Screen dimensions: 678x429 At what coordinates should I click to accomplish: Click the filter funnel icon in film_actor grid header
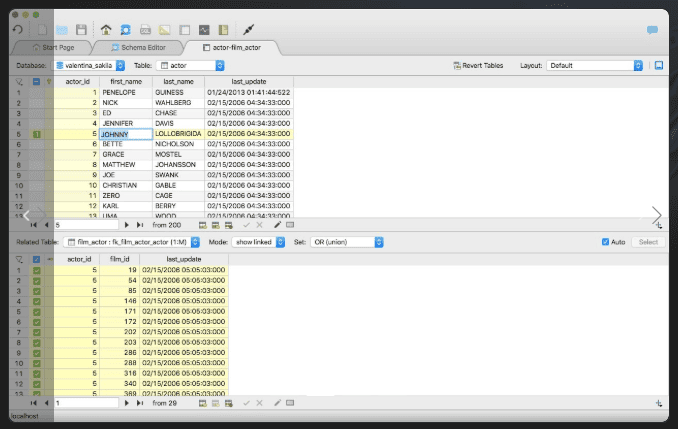19,259
